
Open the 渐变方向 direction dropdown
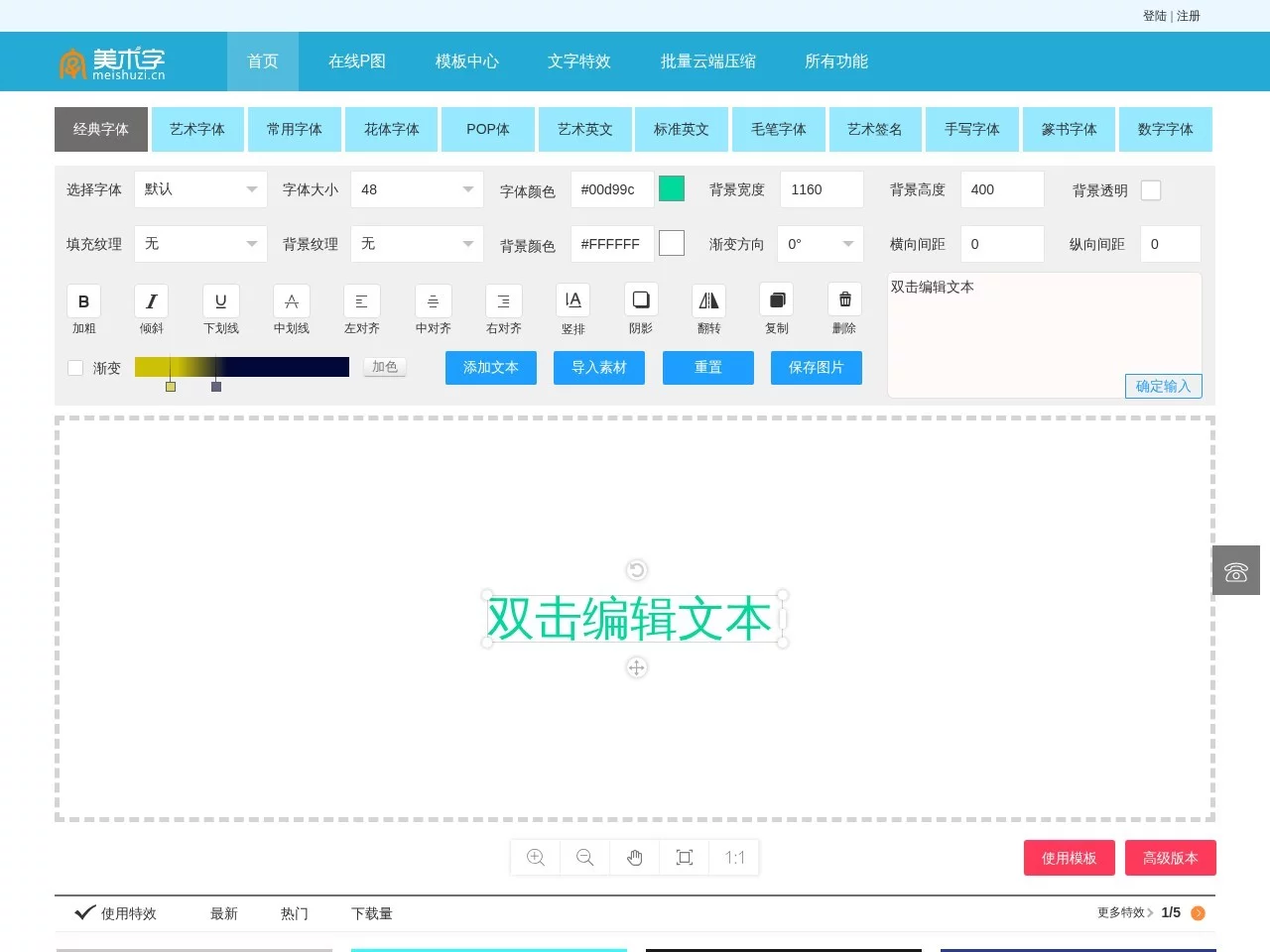[820, 244]
